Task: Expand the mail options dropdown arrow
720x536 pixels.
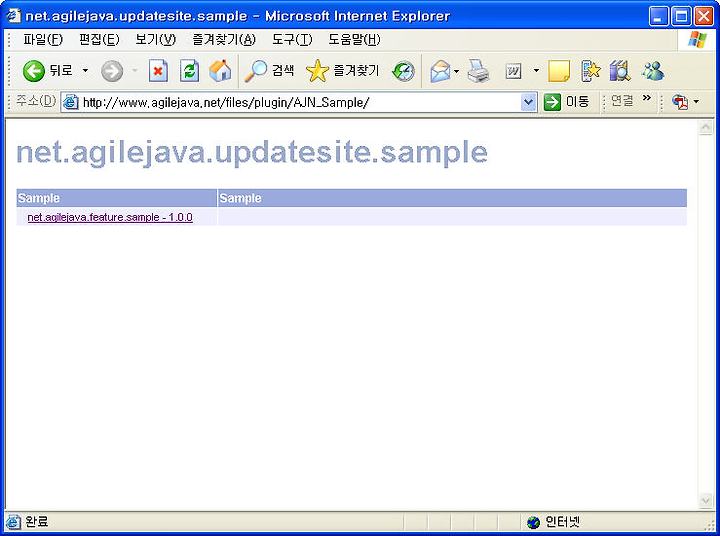Action: tap(456, 71)
